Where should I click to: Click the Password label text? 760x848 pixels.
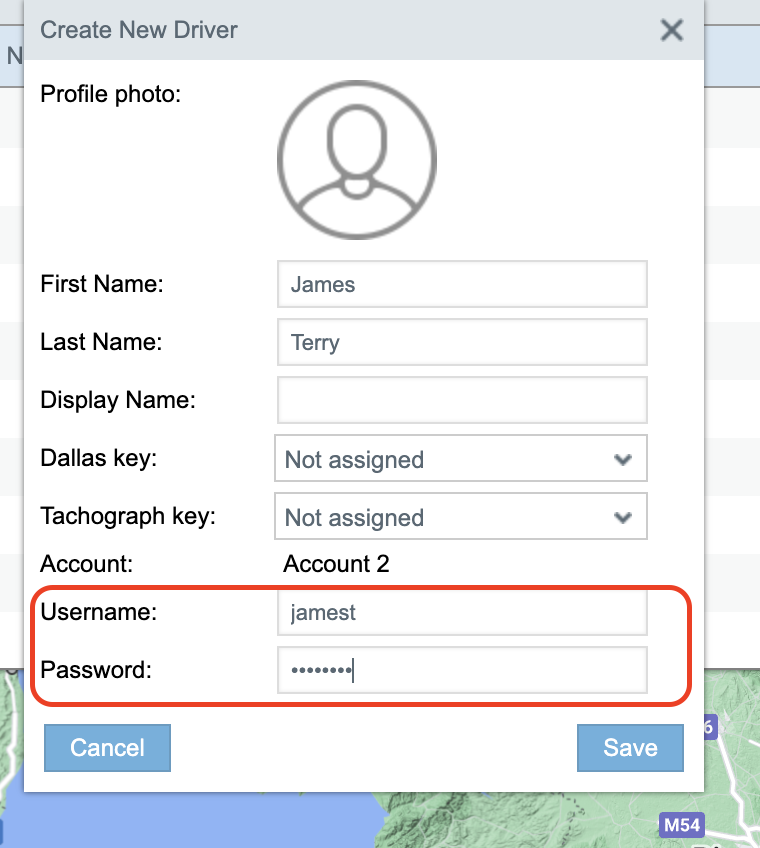pos(95,670)
